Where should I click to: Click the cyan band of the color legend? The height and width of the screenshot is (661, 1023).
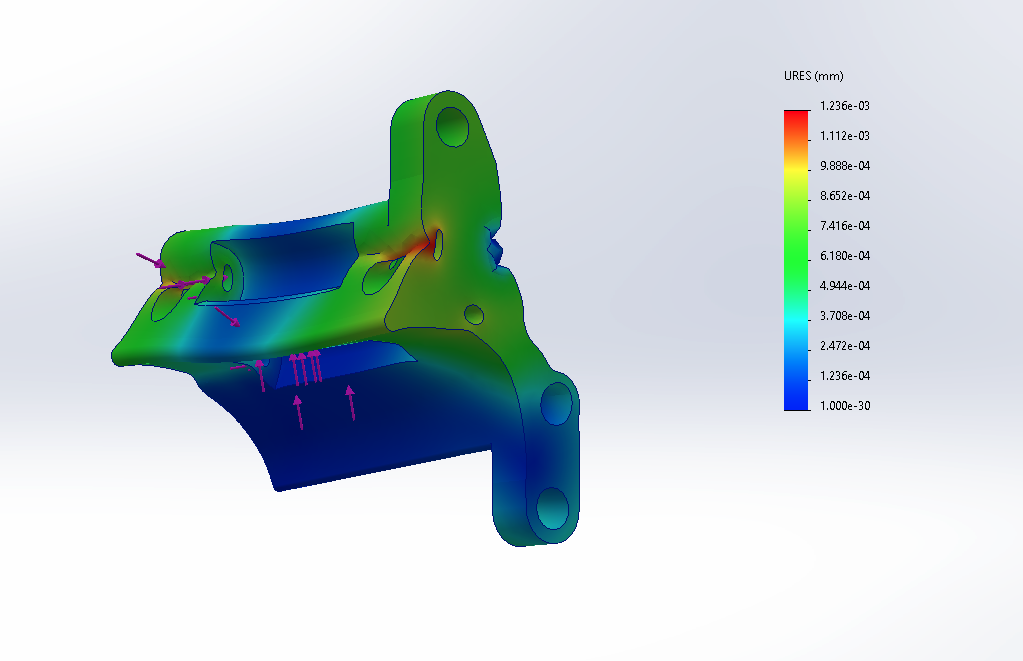[x=796, y=318]
